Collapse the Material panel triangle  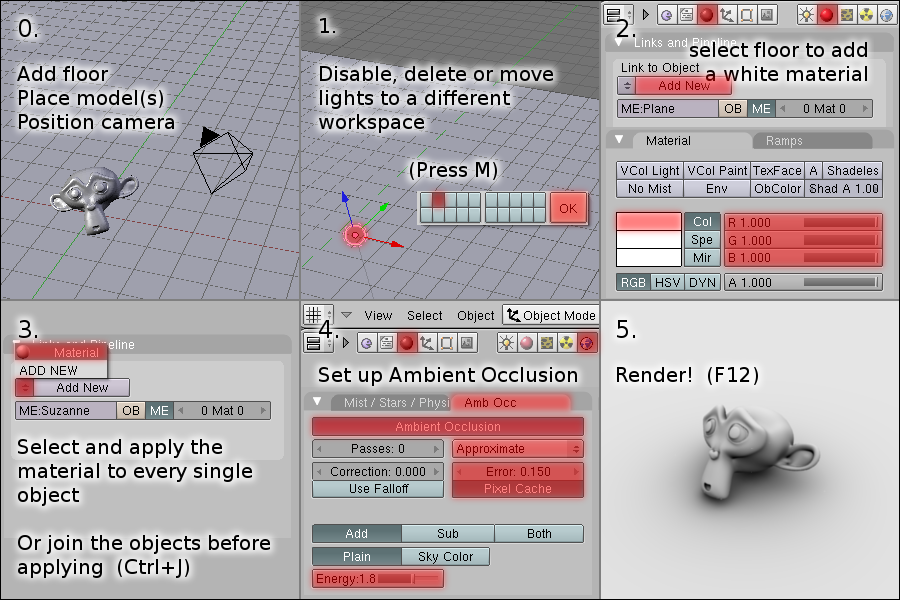pos(619,140)
